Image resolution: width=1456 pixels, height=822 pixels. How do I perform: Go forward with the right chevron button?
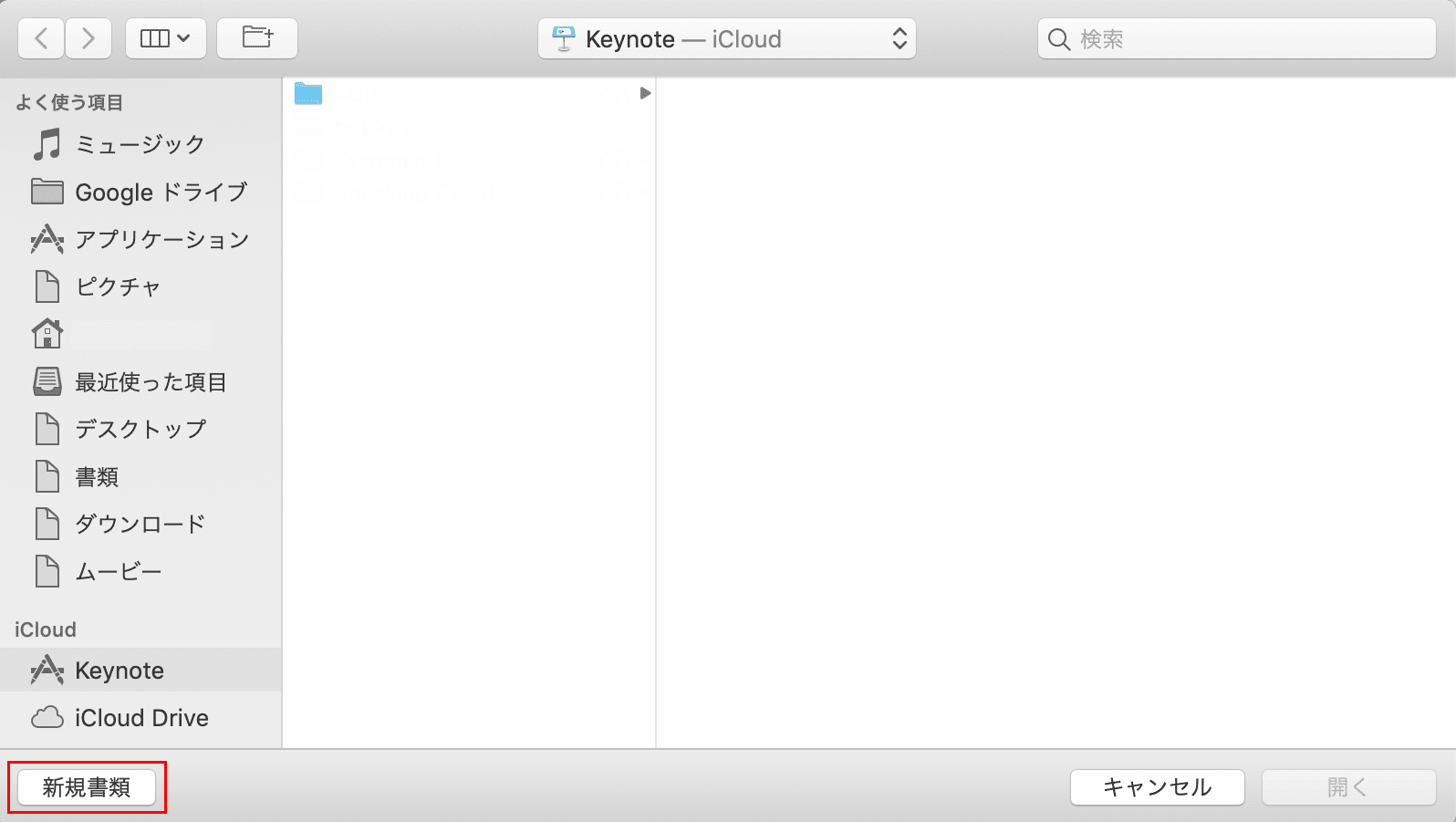pyautogui.click(x=88, y=38)
